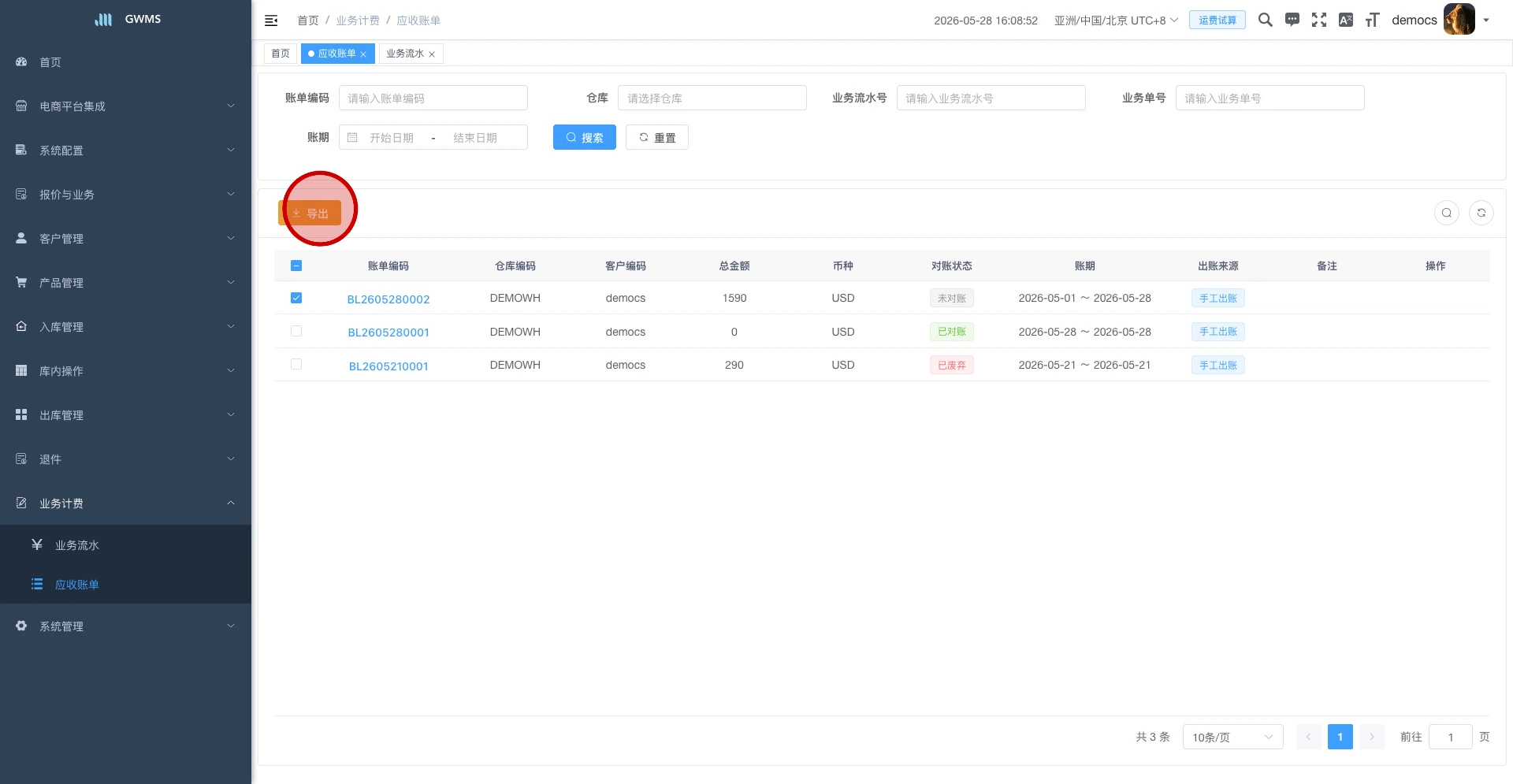Image resolution: width=1513 pixels, height=784 pixels.
Task: Check the BL2605210001 row checkbox
Action: (x=296, y=364)
